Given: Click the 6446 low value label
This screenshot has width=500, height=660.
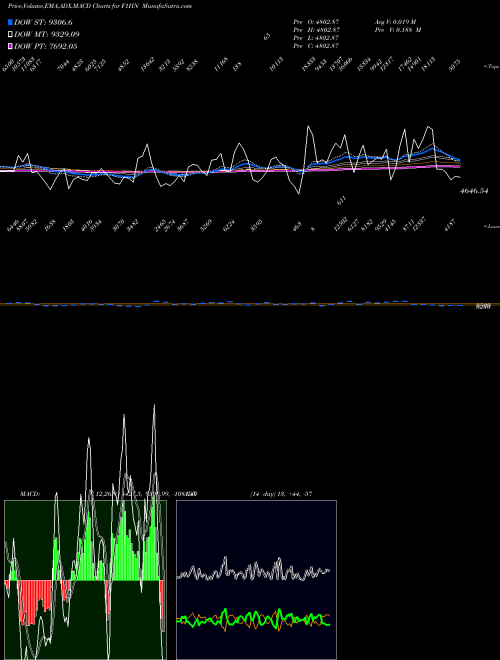Looking at the screenshot, I should [12, 225].
